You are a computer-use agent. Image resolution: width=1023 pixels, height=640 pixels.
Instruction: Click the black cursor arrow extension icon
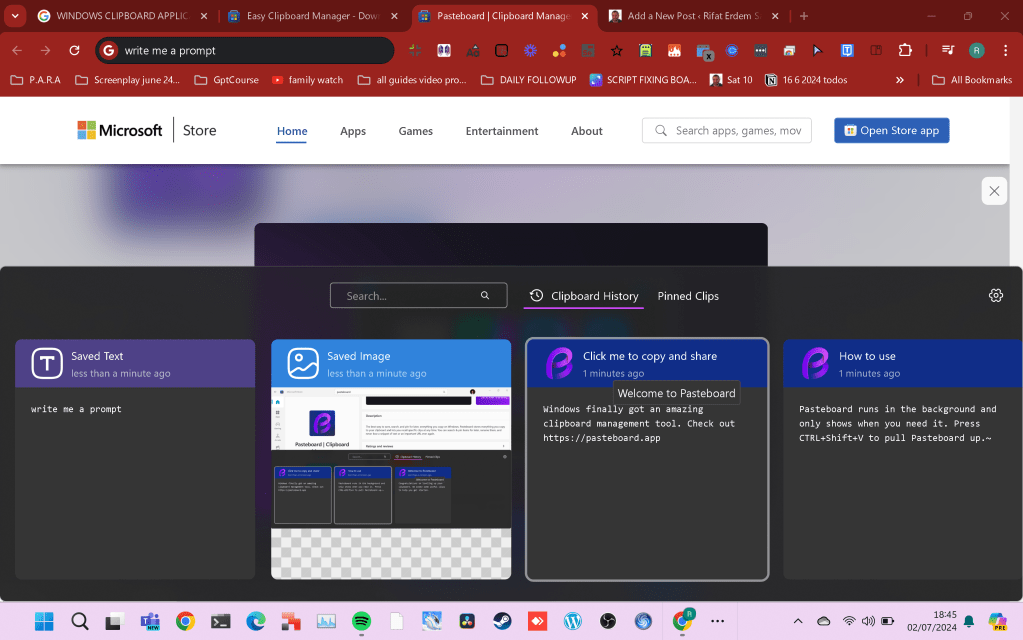click(x=817, y=50)
